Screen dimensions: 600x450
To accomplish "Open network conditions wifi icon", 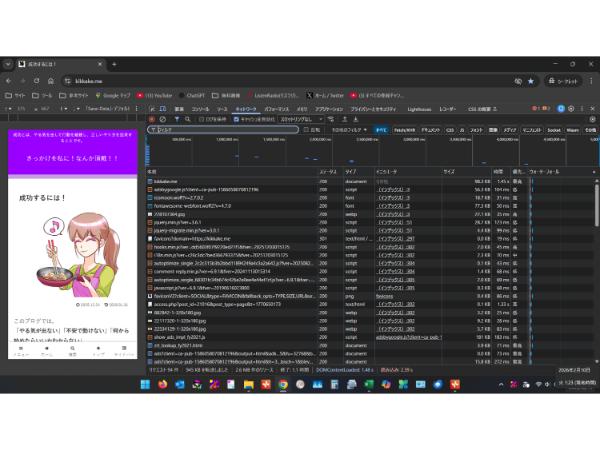I will pyautogui.click(x=331, y=119).
